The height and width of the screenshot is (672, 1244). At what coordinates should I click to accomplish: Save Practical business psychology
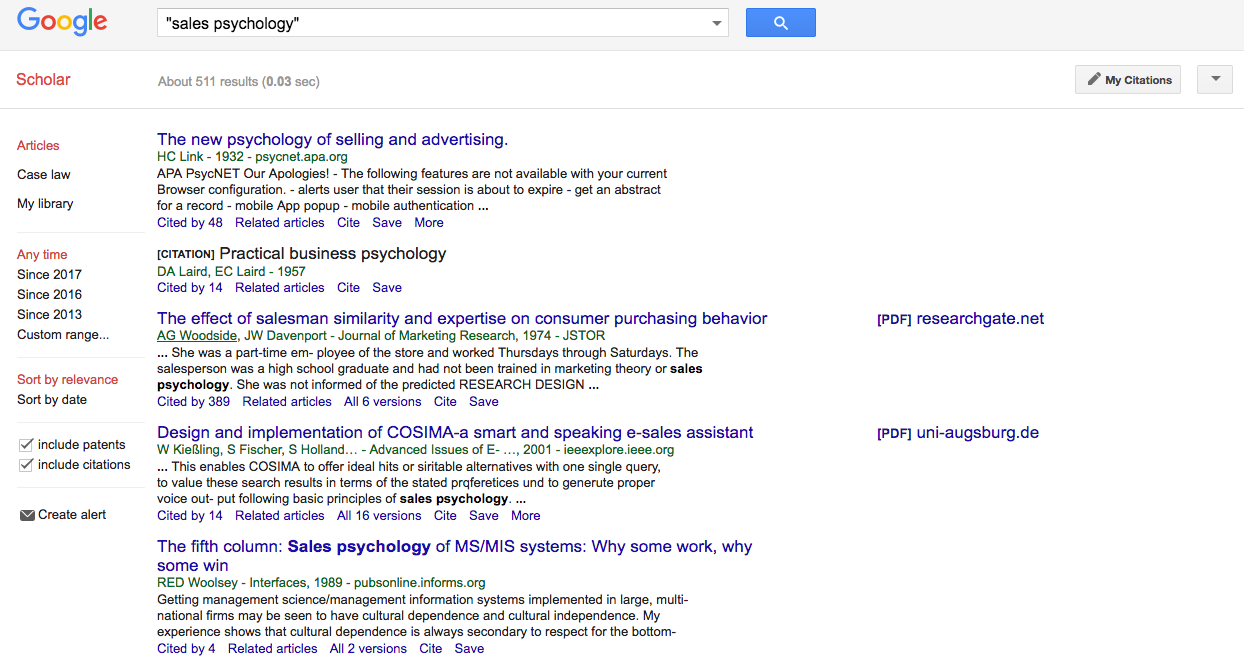pos(387,288)
